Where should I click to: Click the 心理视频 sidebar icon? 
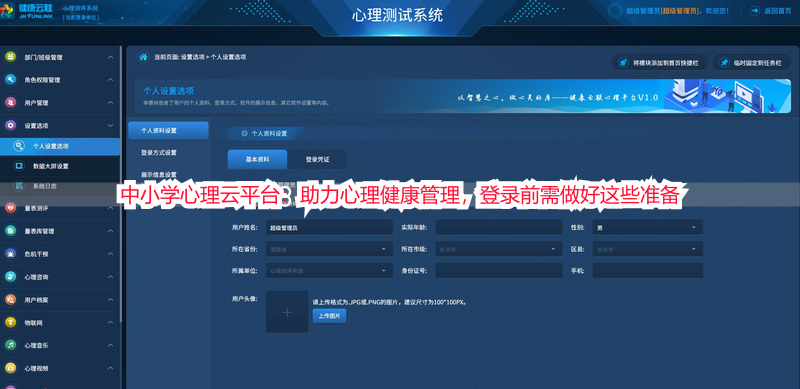click(x=10, y=368)
